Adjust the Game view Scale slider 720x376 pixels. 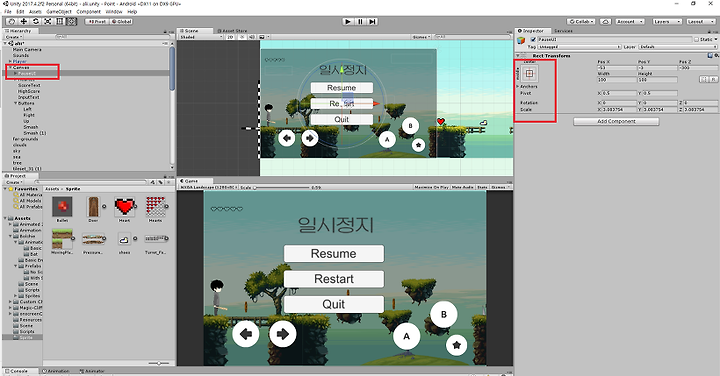(281, 187)
